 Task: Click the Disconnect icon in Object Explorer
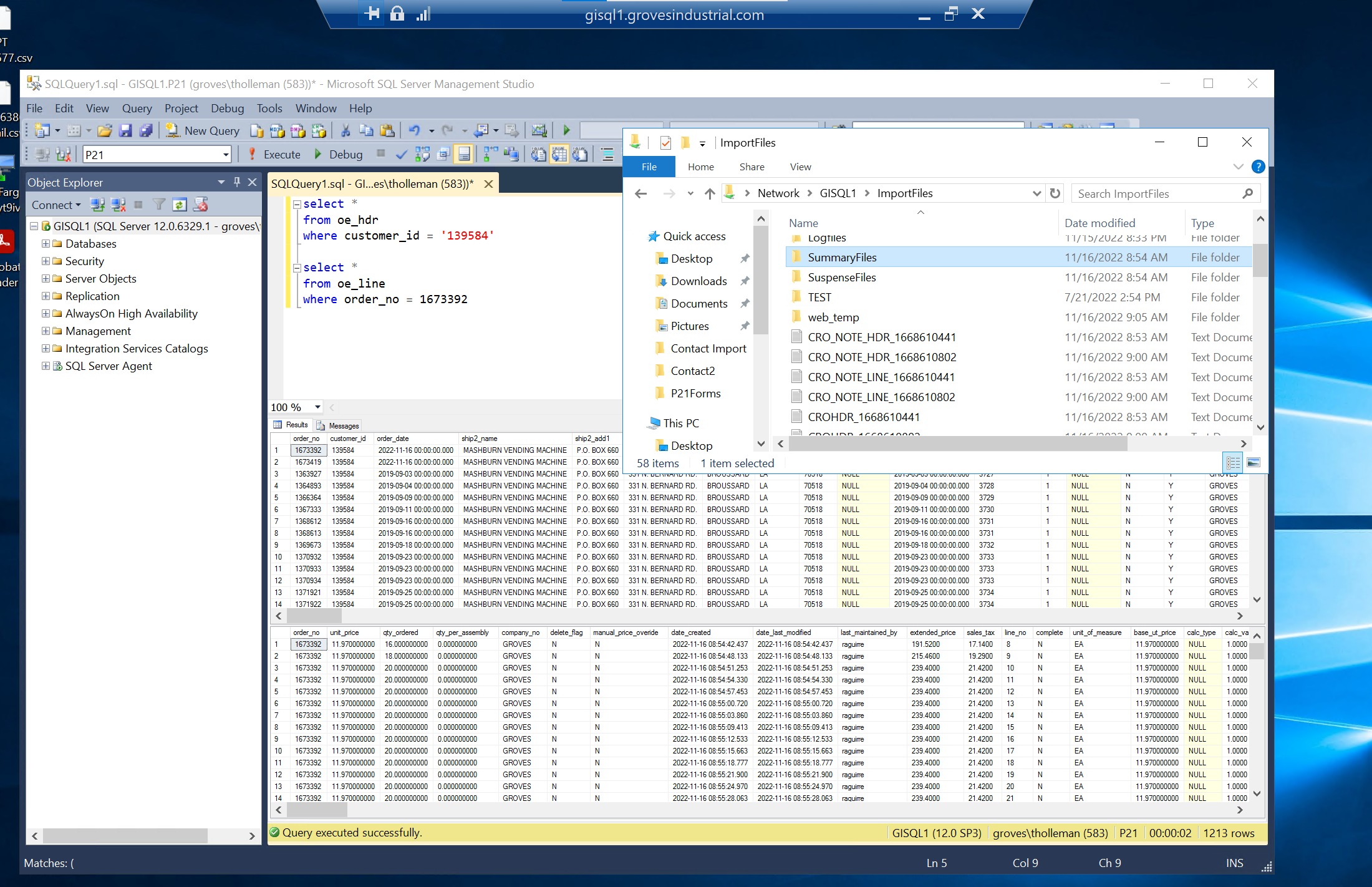[118, 205]
